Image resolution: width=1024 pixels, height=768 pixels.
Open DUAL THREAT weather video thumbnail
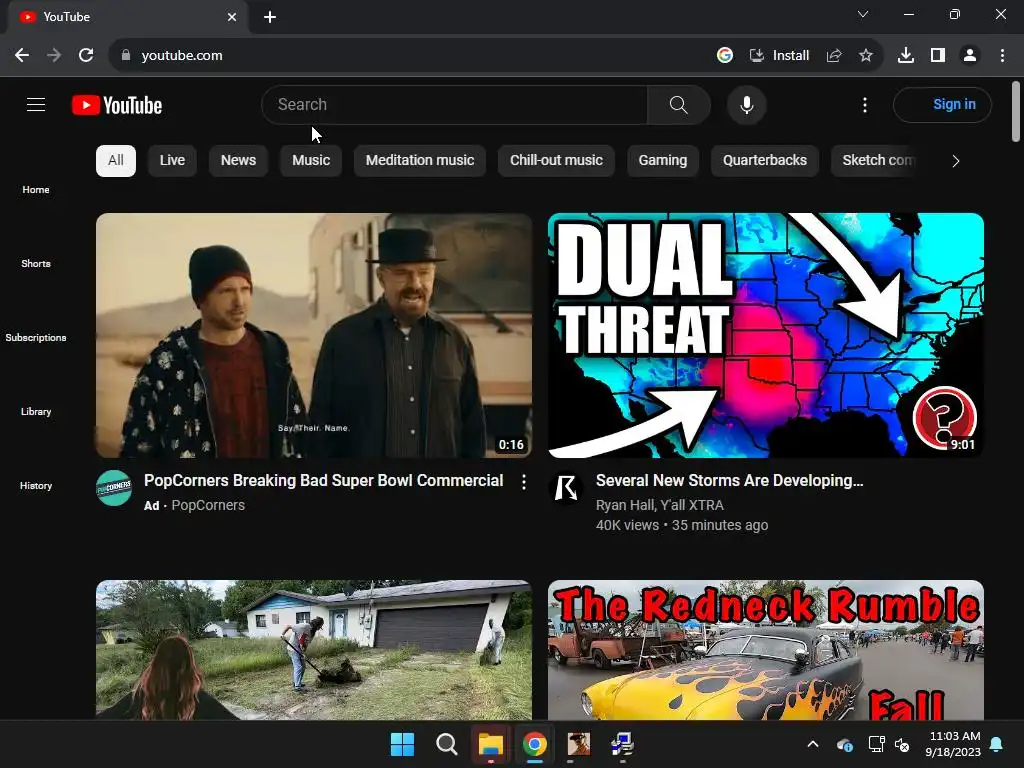pos(766,335)
